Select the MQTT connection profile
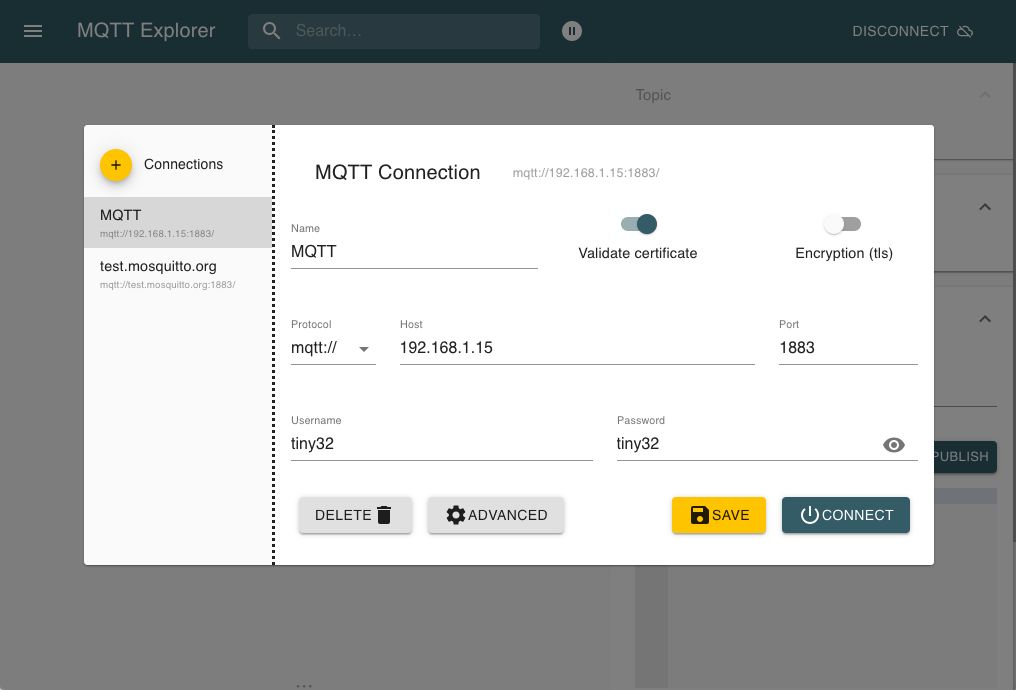 coord(178,222)
